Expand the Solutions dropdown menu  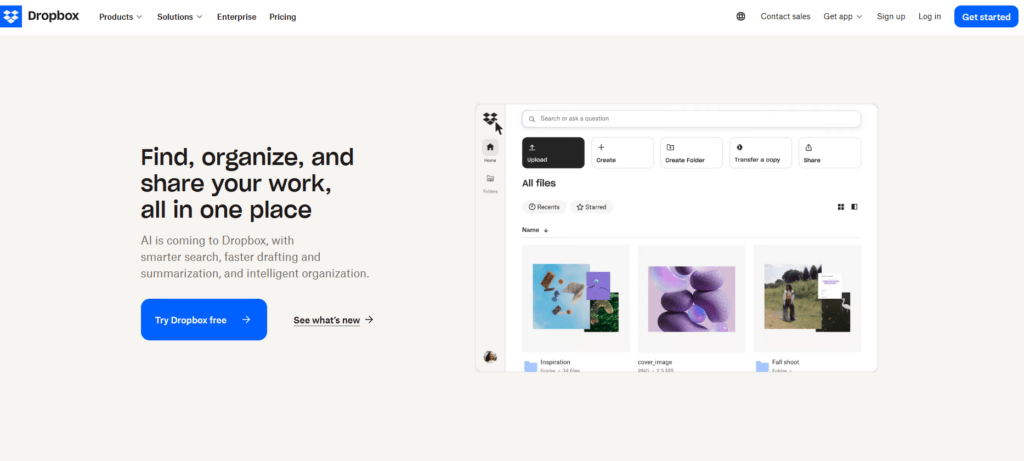tap(180, 17)
